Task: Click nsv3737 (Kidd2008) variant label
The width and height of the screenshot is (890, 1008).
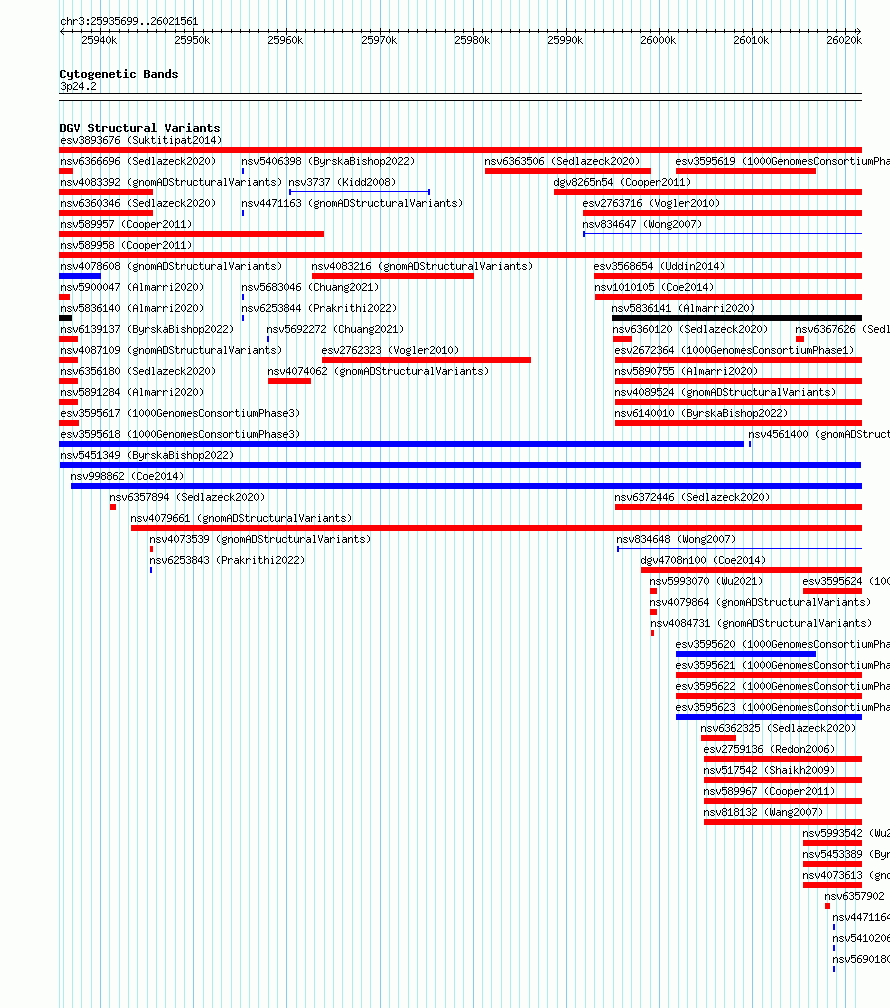Action: (342, 183)
